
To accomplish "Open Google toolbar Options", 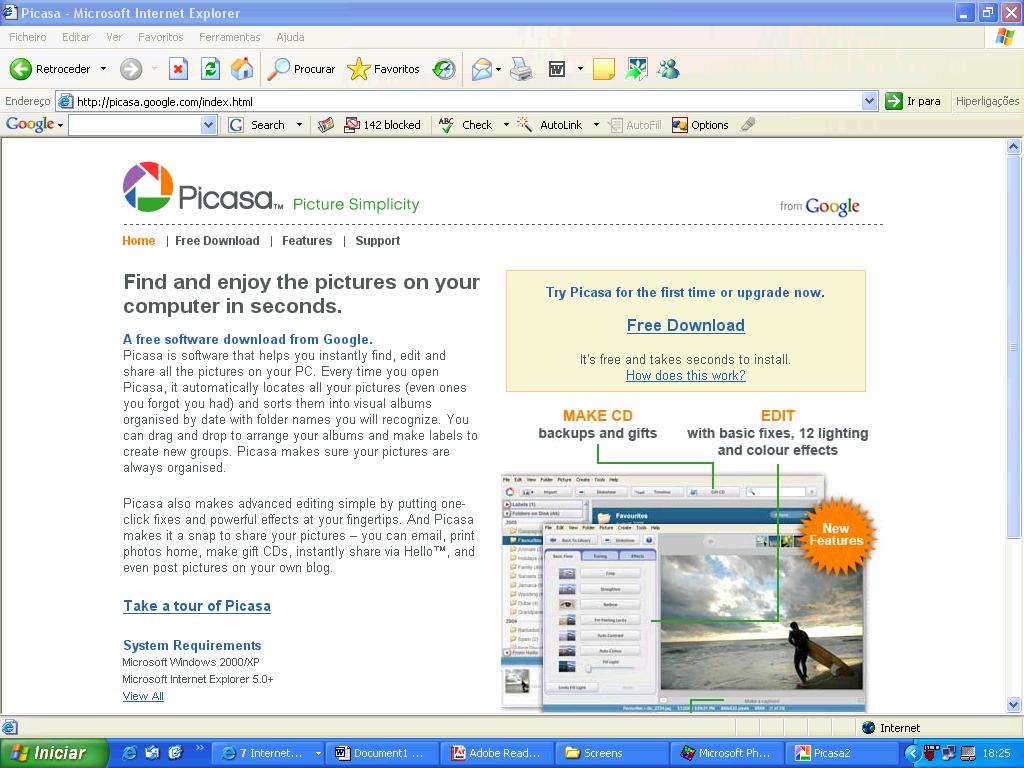I will 700,125.
